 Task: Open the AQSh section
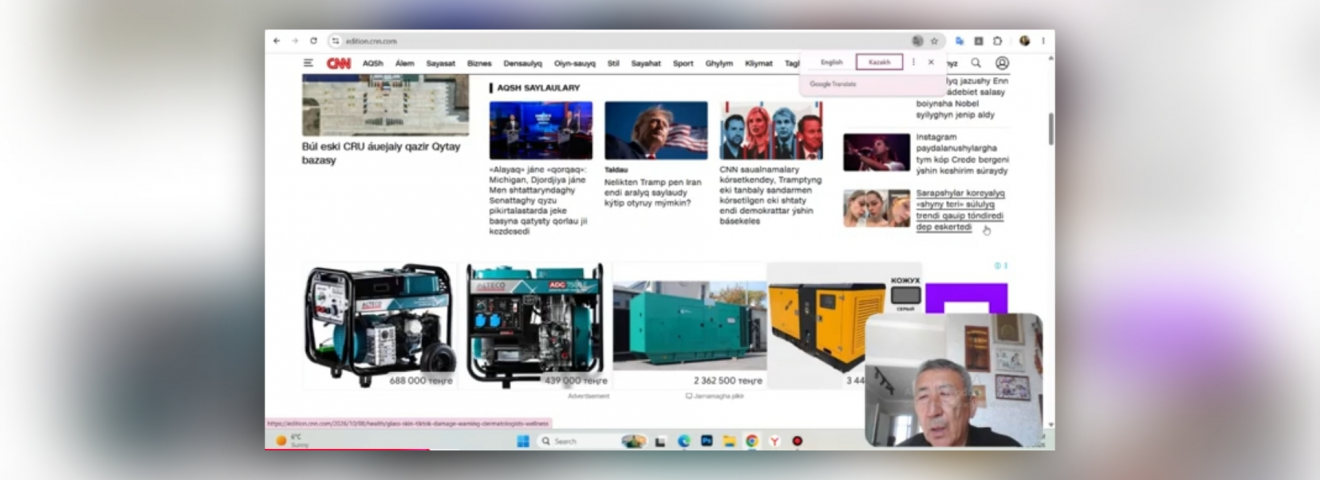pos(373,63)
